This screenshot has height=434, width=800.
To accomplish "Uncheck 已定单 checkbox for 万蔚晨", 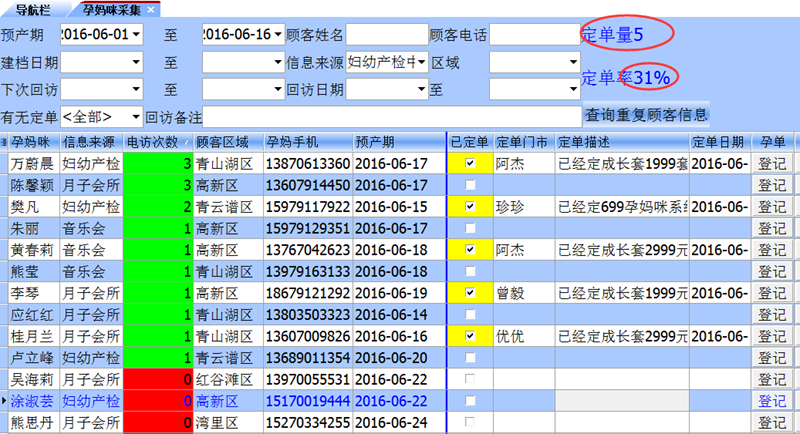I will (x=470, y=163).
